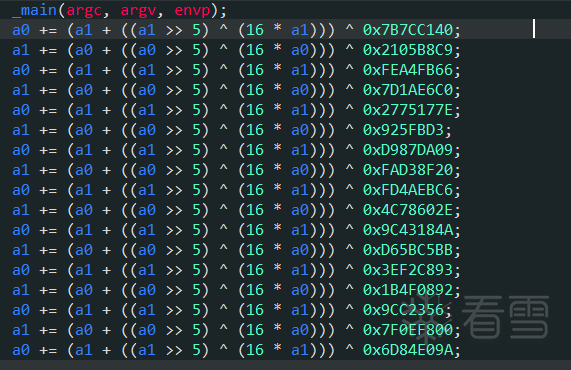
Task: Click the += operator on the 0x7B7CC140 line
Action: tap(48, 30)
